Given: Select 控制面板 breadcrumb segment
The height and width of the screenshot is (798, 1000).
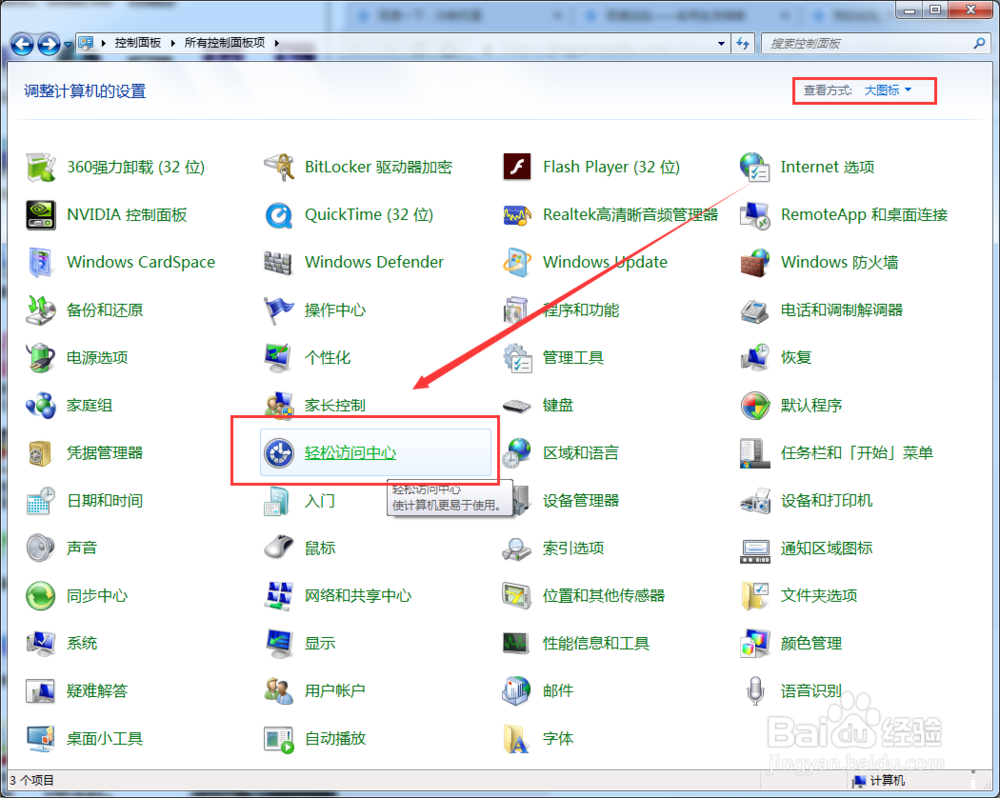Looking at the screenshot, I should tap(138, 43).
